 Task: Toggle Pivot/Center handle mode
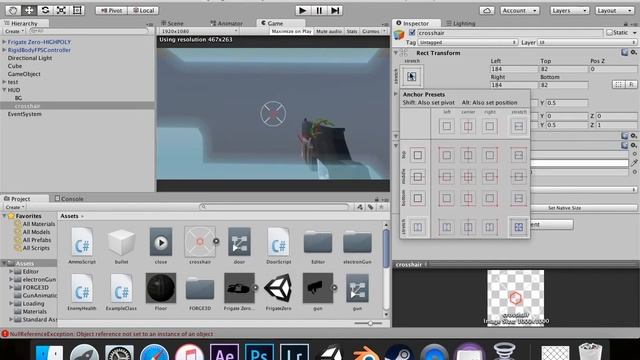click(x=111, y=11)
